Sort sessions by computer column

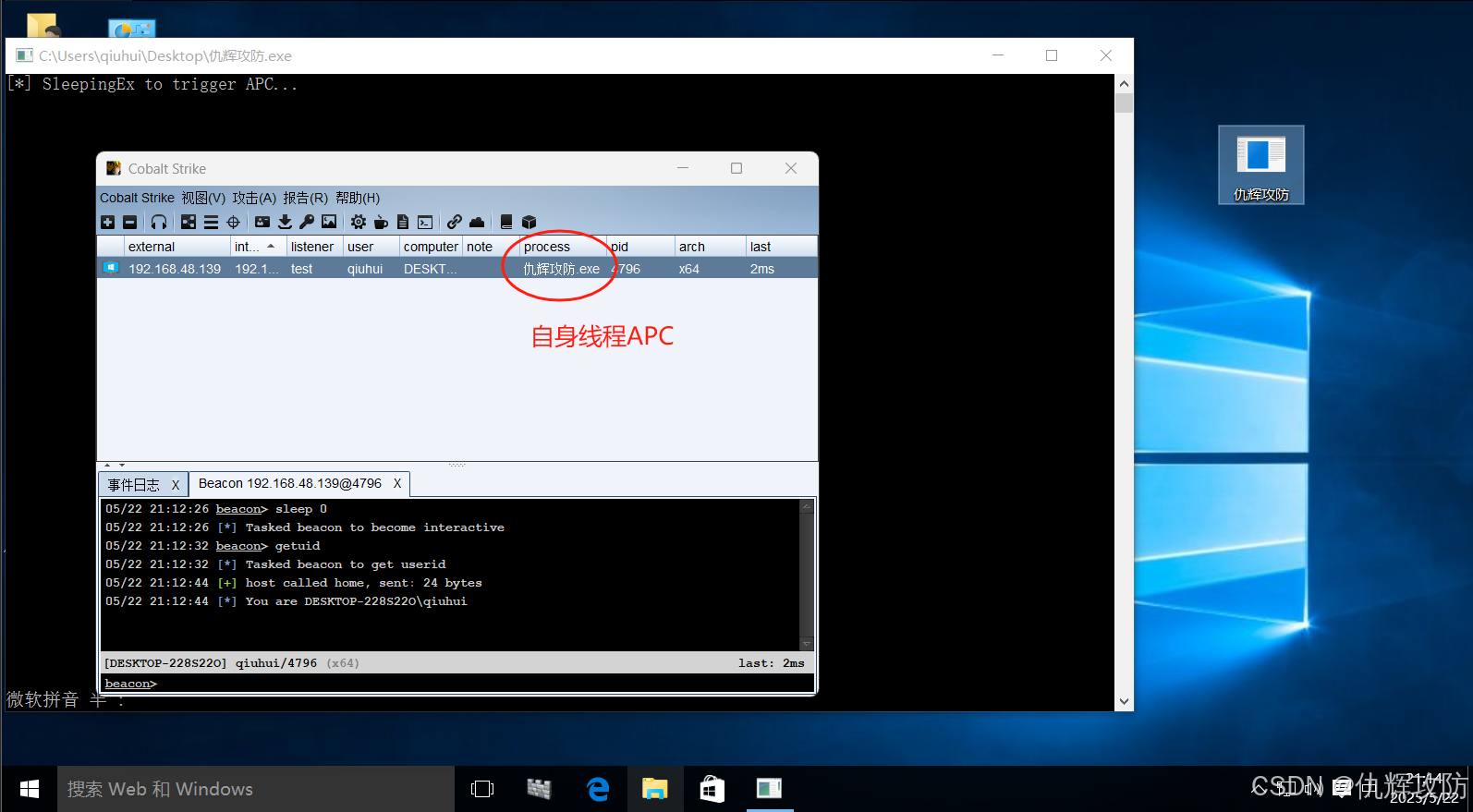[431, 247]
